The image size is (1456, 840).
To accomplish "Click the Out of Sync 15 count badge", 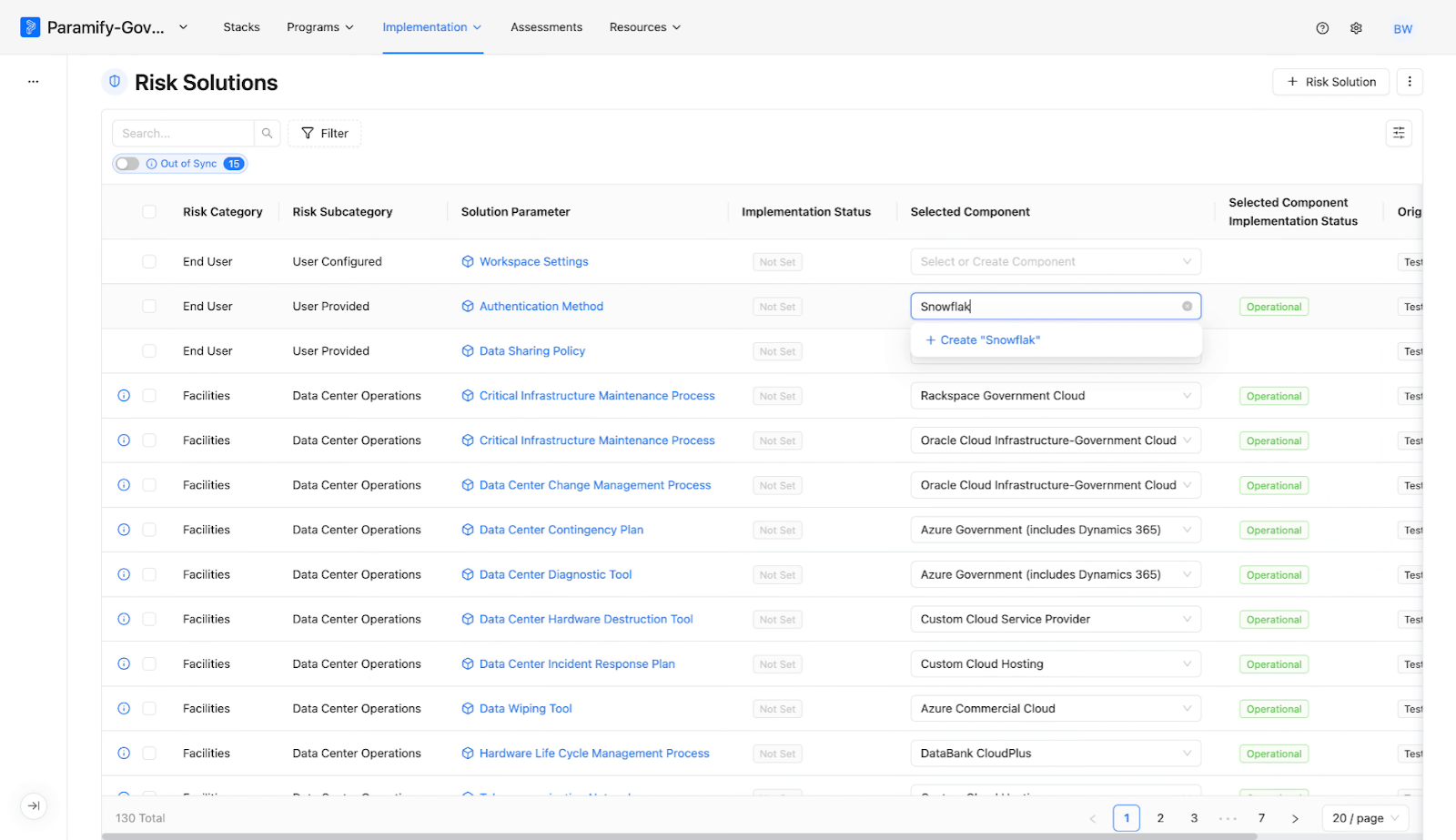I will tap(234, 164).
